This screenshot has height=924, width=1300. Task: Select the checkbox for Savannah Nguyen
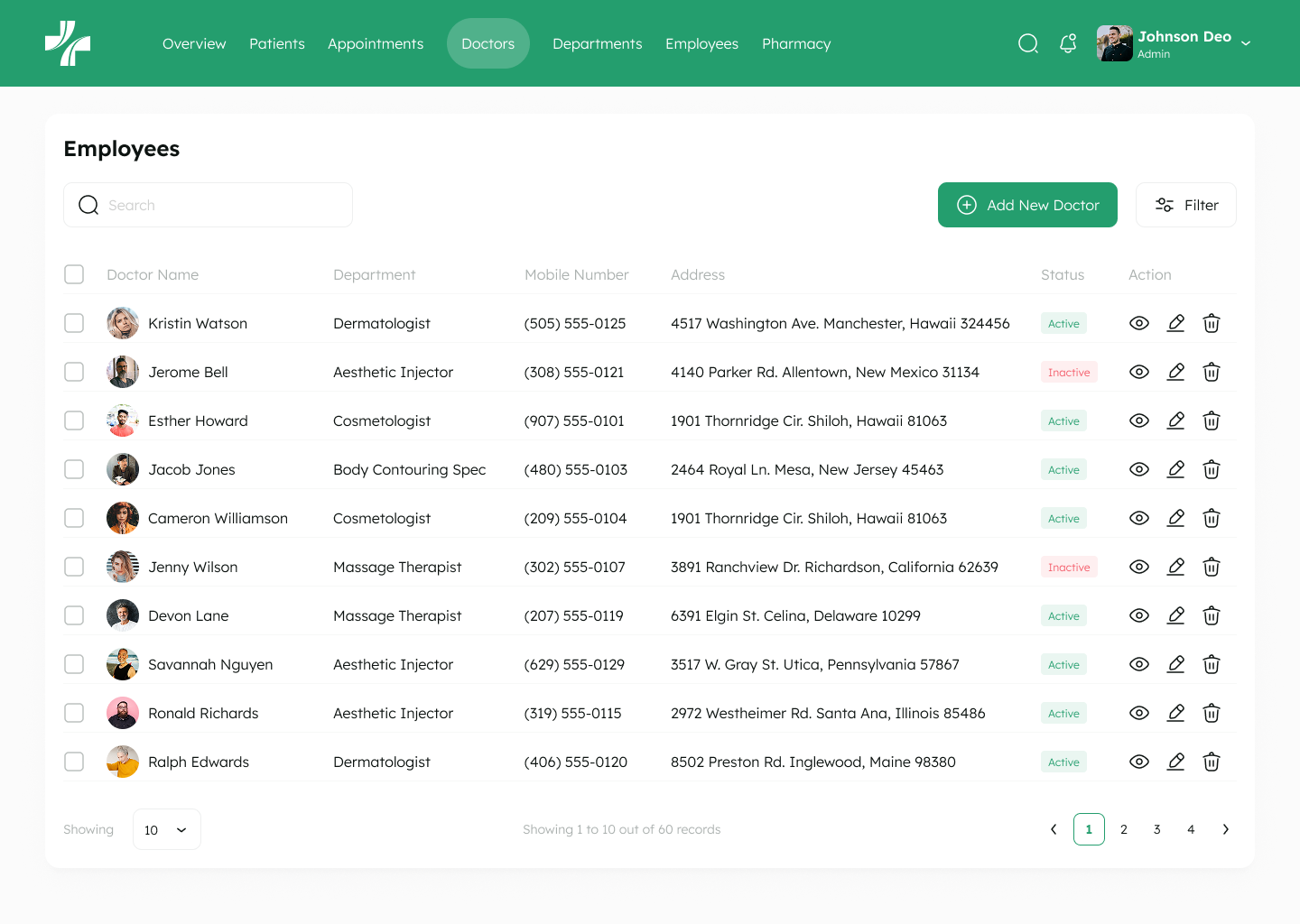74,664
